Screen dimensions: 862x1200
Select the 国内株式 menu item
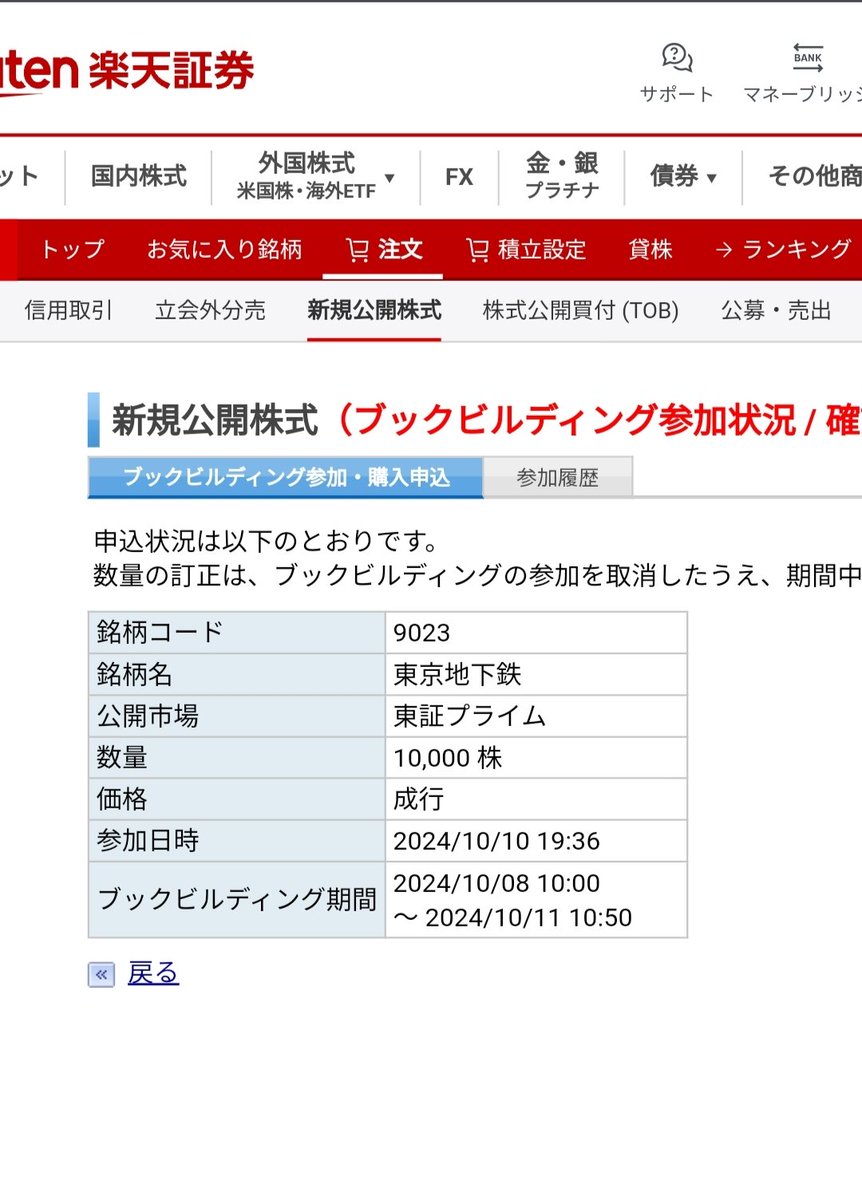139,176
